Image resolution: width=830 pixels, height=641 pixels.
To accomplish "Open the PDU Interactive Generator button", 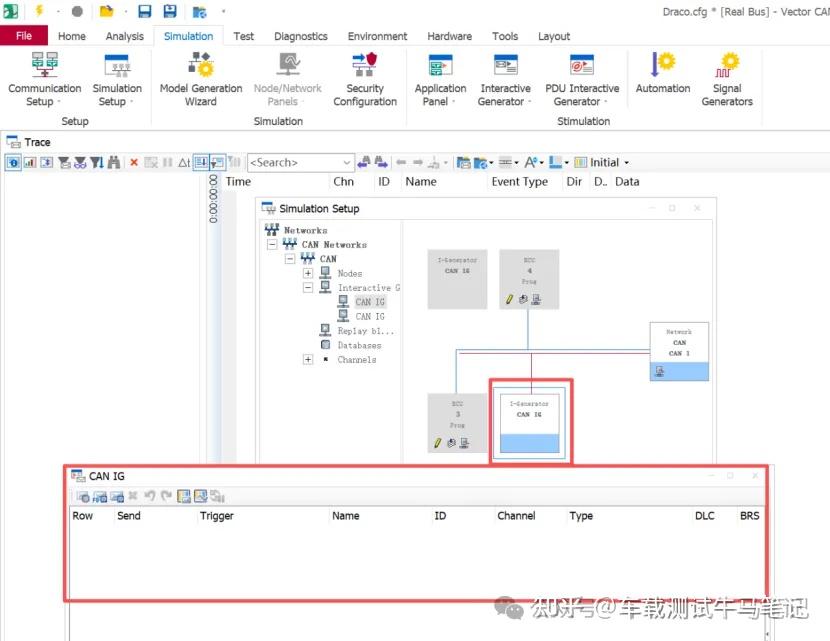I will point(582,79).
